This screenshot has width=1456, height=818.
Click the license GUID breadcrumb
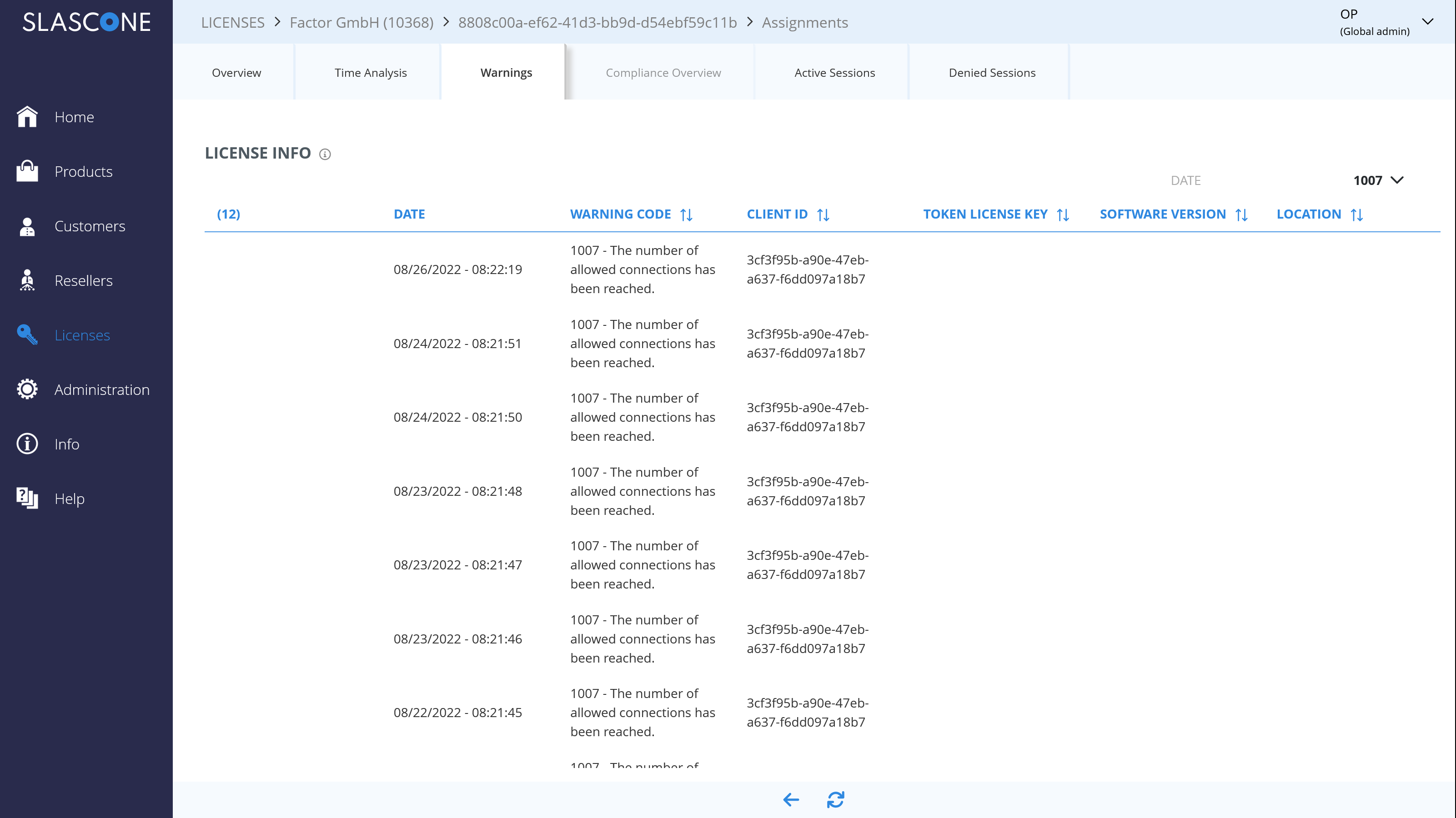[597, 22]
